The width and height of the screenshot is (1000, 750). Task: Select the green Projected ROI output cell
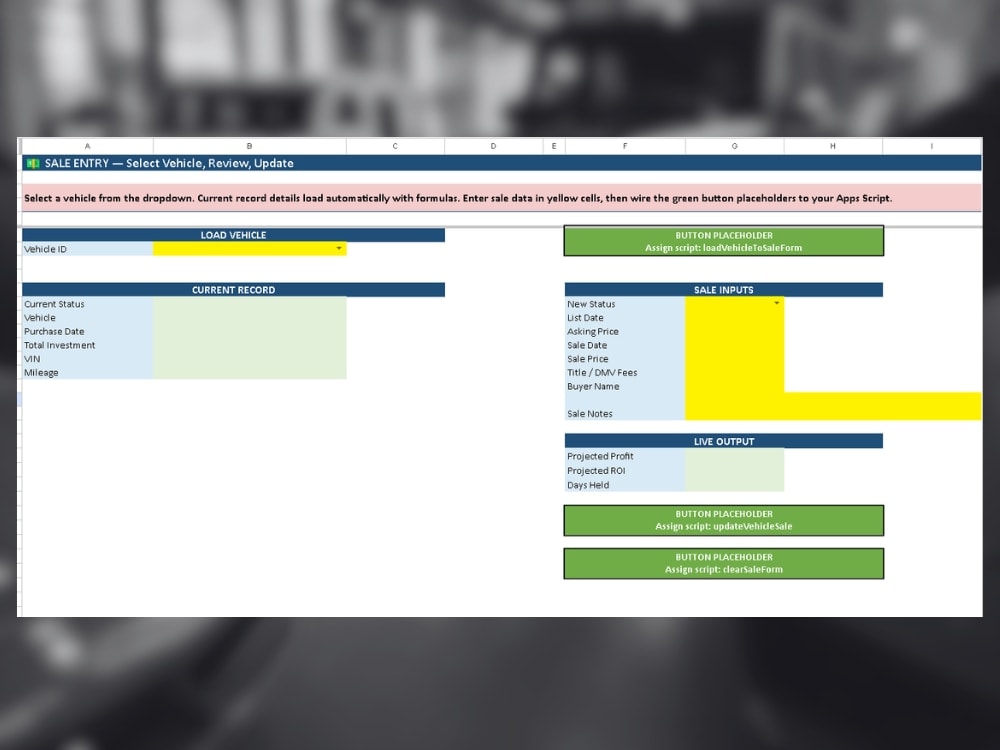point(735,471)
